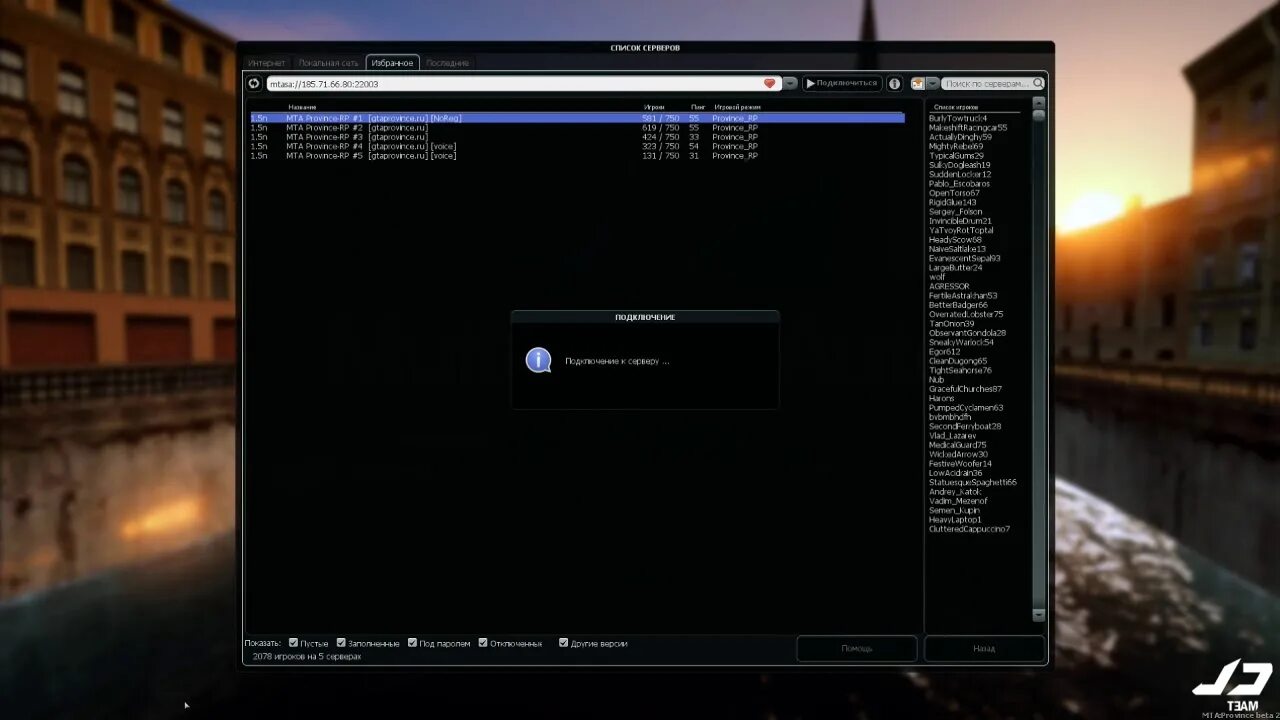The image size is (1280, 720).
Task: Select server 'MTA Province-RP #3'
Action: click(x=577, y=137)
